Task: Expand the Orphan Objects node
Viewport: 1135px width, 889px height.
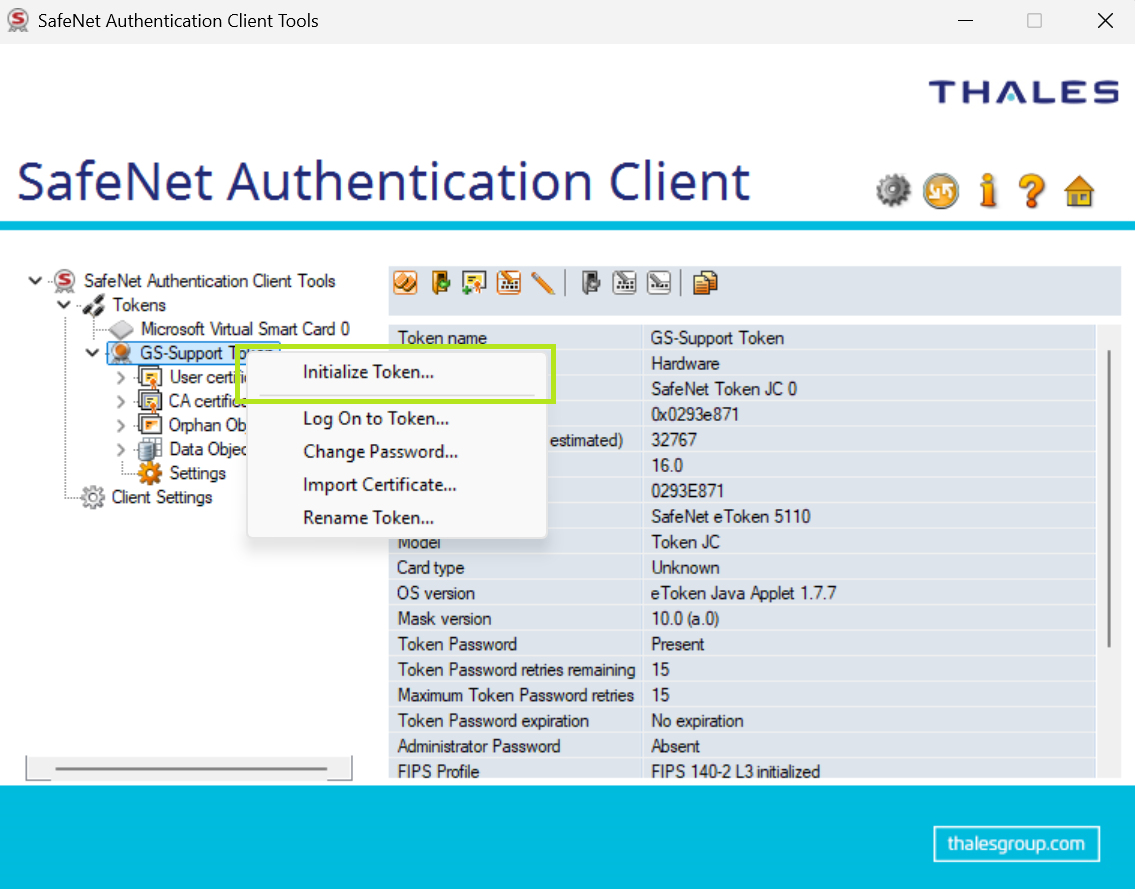Action: 121,425
